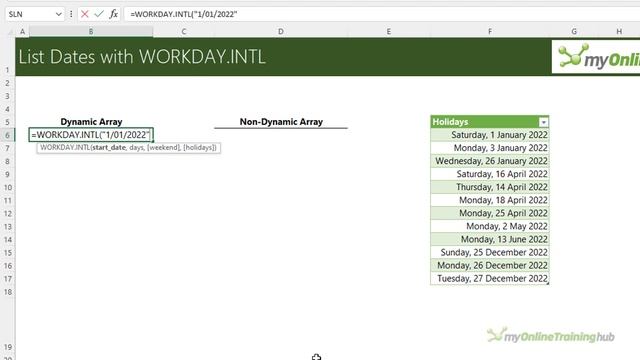Select cell Saturday, 1 January 2022
The width and height of the screenshot is (640, 360).
[x=489, y=135]
